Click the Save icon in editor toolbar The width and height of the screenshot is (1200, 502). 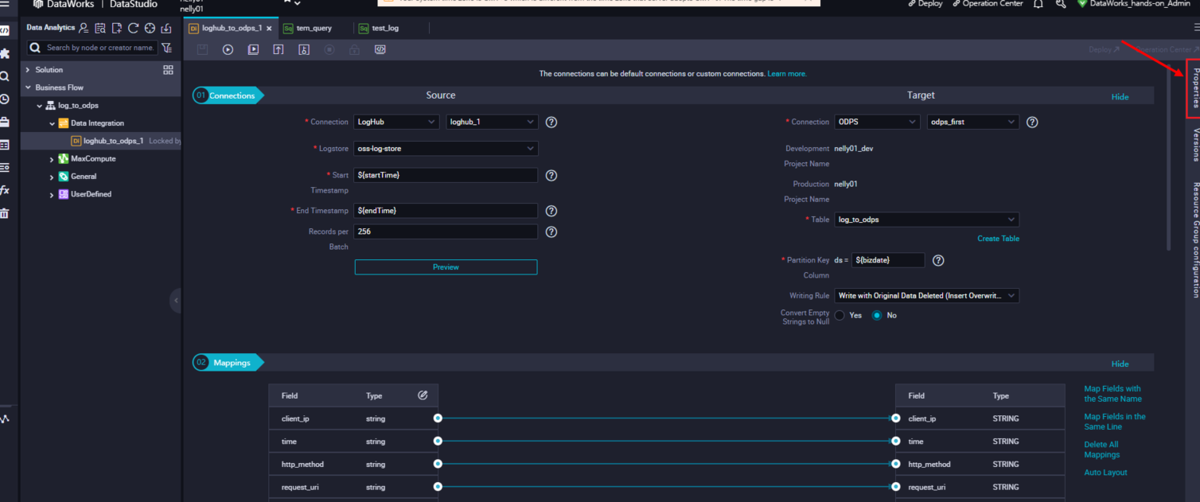pyautogui.click(x=203, y=49)
